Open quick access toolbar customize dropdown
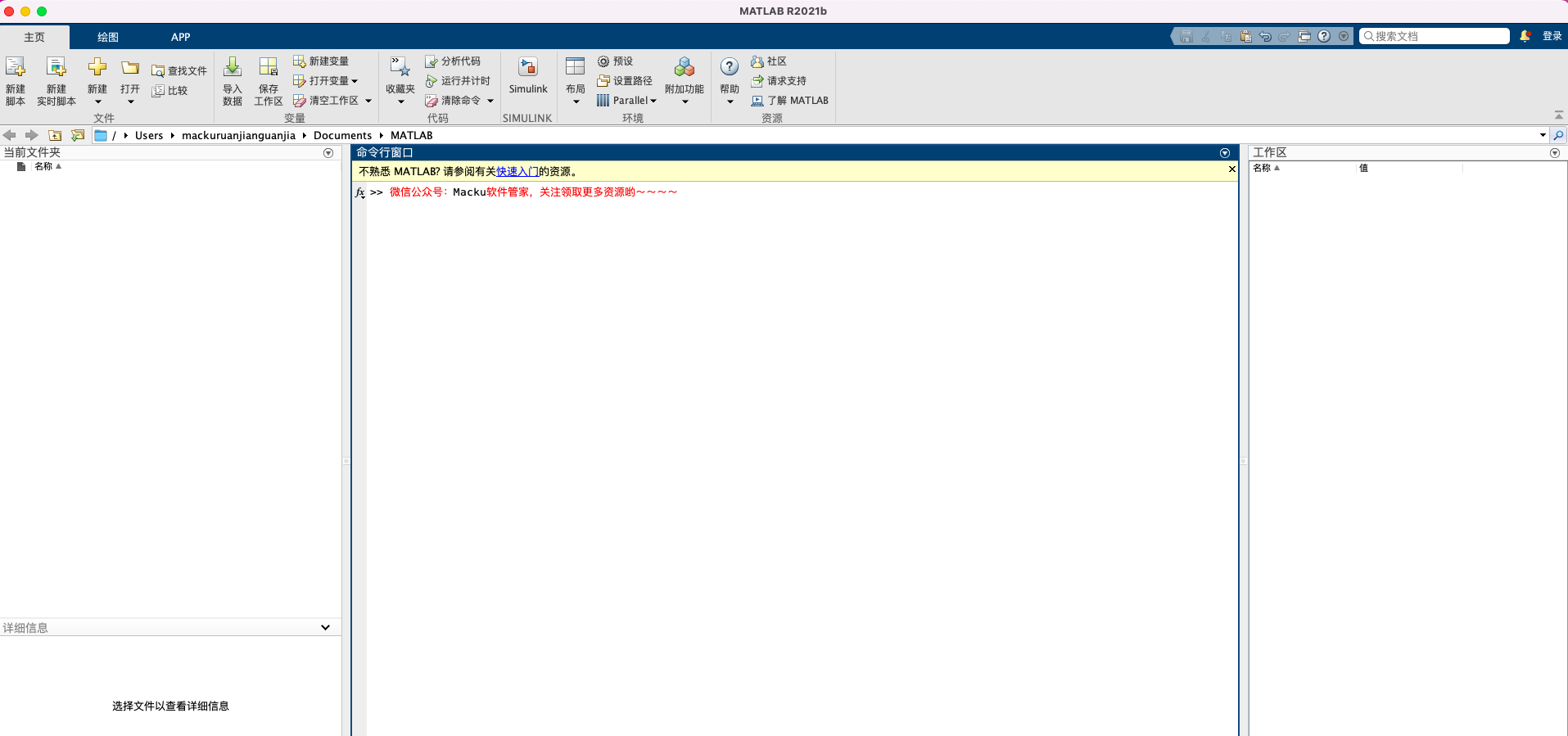This screenshot has width=1568, height=736. pyautogui.click(x=1344, y=36)
